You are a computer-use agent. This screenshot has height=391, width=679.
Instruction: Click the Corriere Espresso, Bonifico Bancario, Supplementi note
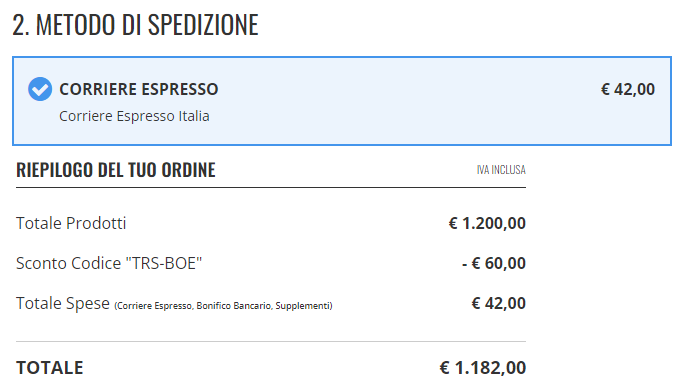click(x=223, y=306)
